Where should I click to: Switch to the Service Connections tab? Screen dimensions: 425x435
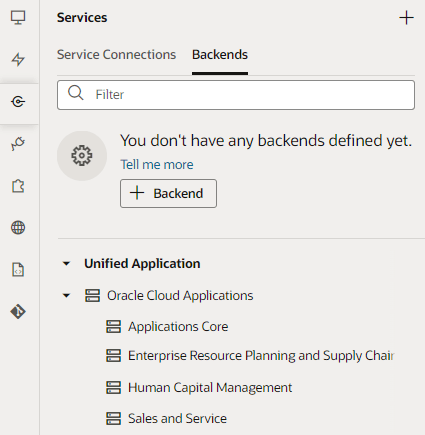pos(116,55)
